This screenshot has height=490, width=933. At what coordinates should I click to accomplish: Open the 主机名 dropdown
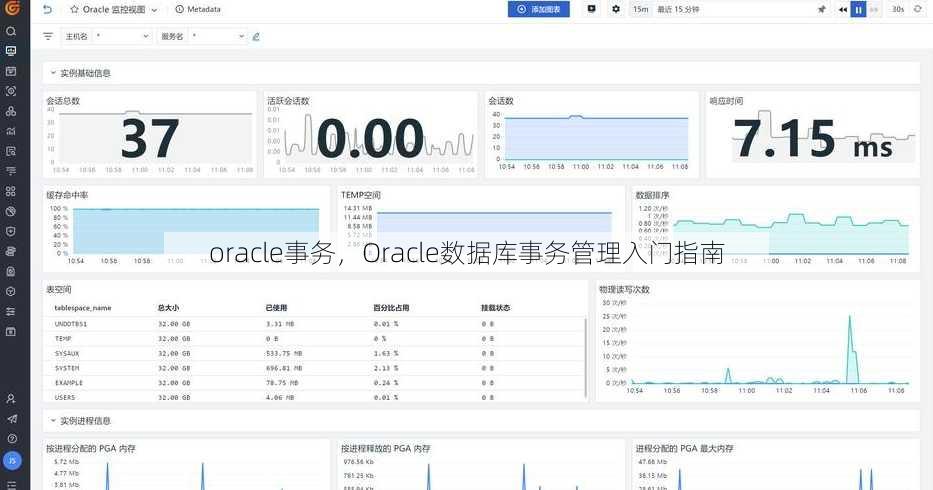(122, 36)
